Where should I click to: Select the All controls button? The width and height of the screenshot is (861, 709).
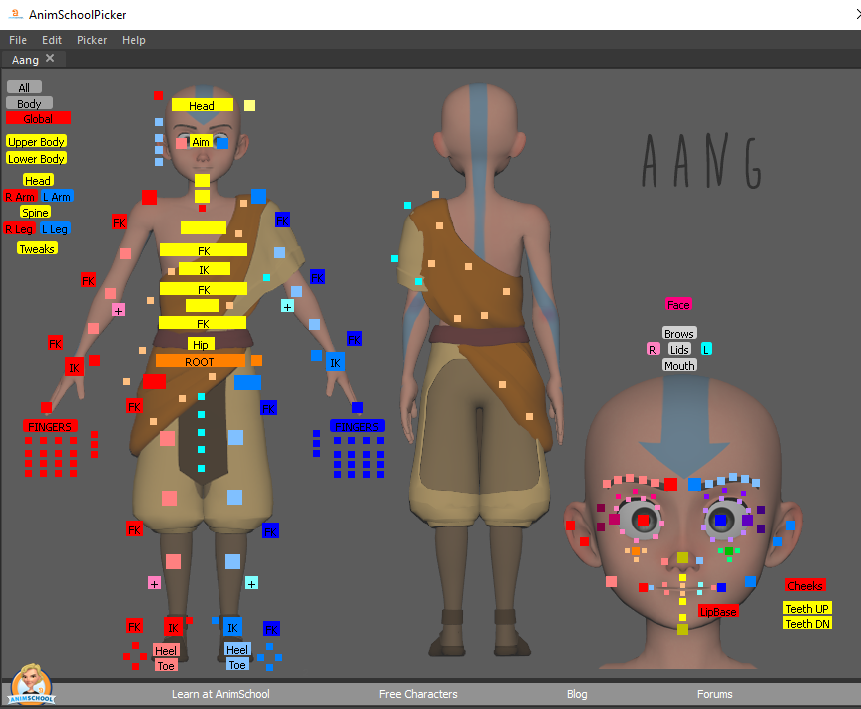24,87
